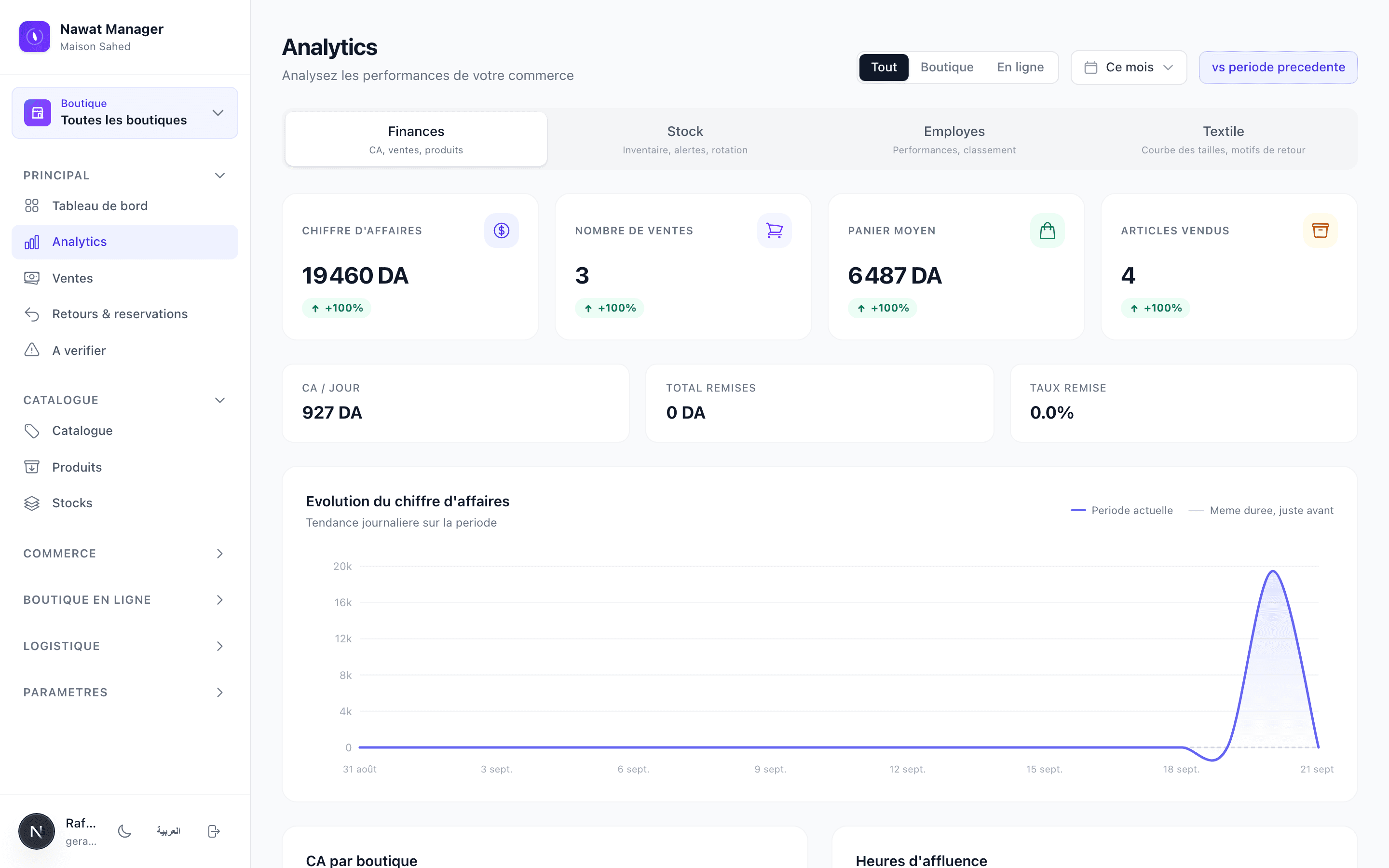This screenshot has width=1389, height=868.
Task: Click the dollar icon on Chiffre d'affaires card
Action: [501, 231]
